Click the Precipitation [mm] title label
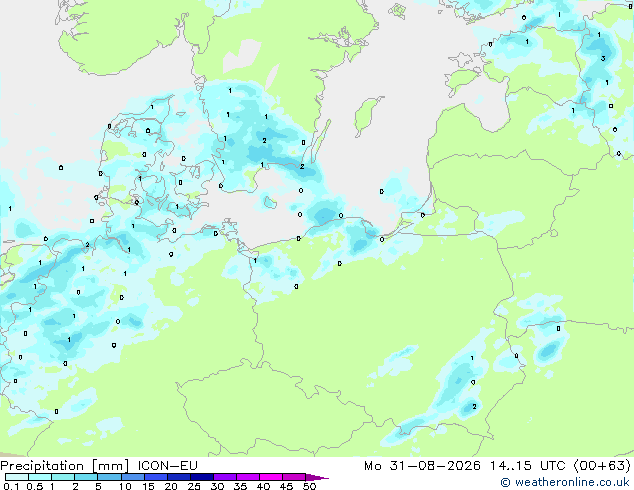 point(65,466)
